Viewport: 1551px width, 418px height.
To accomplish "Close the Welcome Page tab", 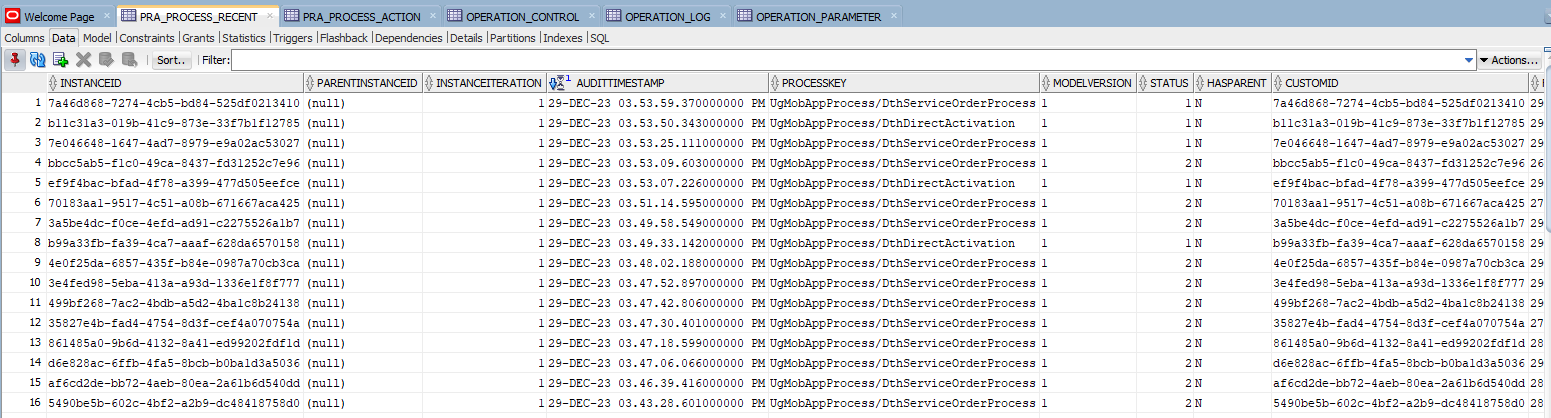I will tap(105, 17).
